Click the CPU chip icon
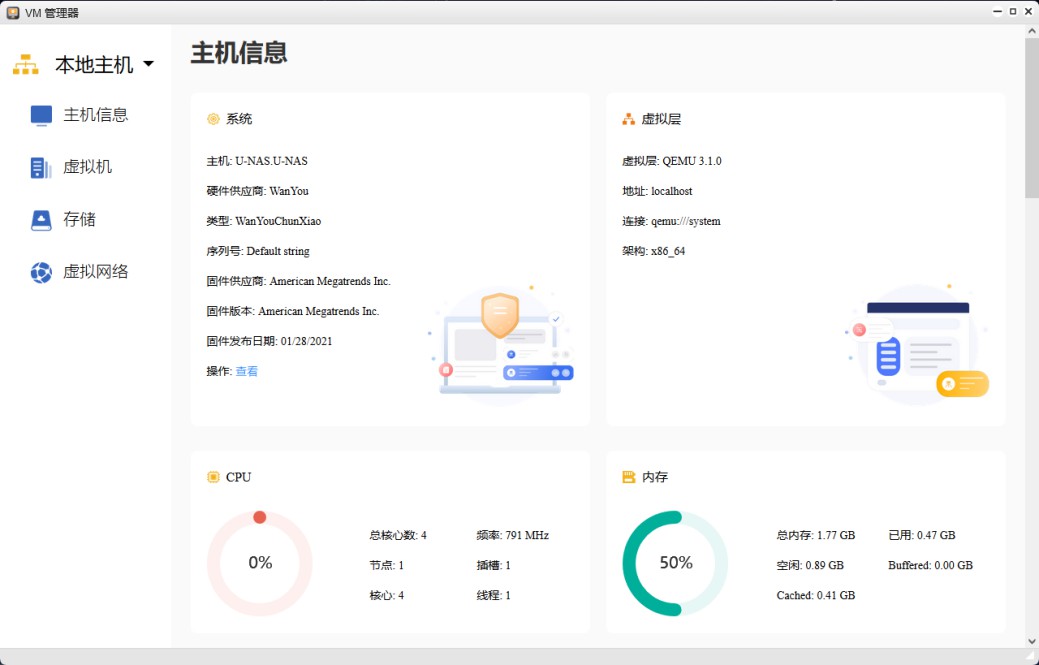 coord(213,477)
